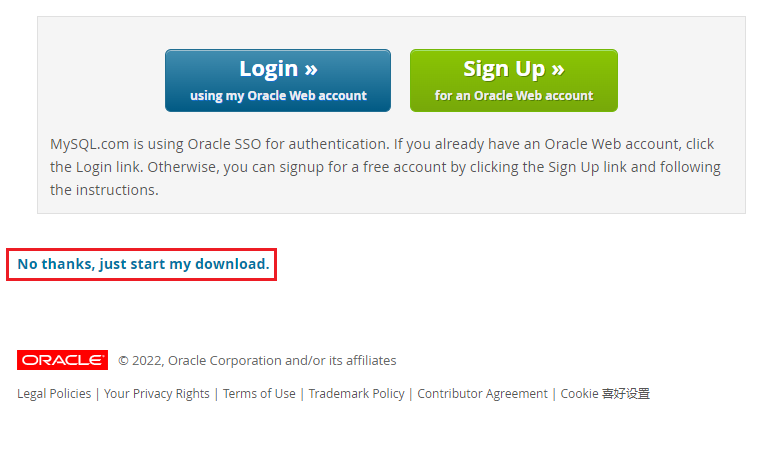The width and height of the screenshot is (760, 455).
Task: Click 'the instructions.' last line of paragraph
Action: (104, 190)
